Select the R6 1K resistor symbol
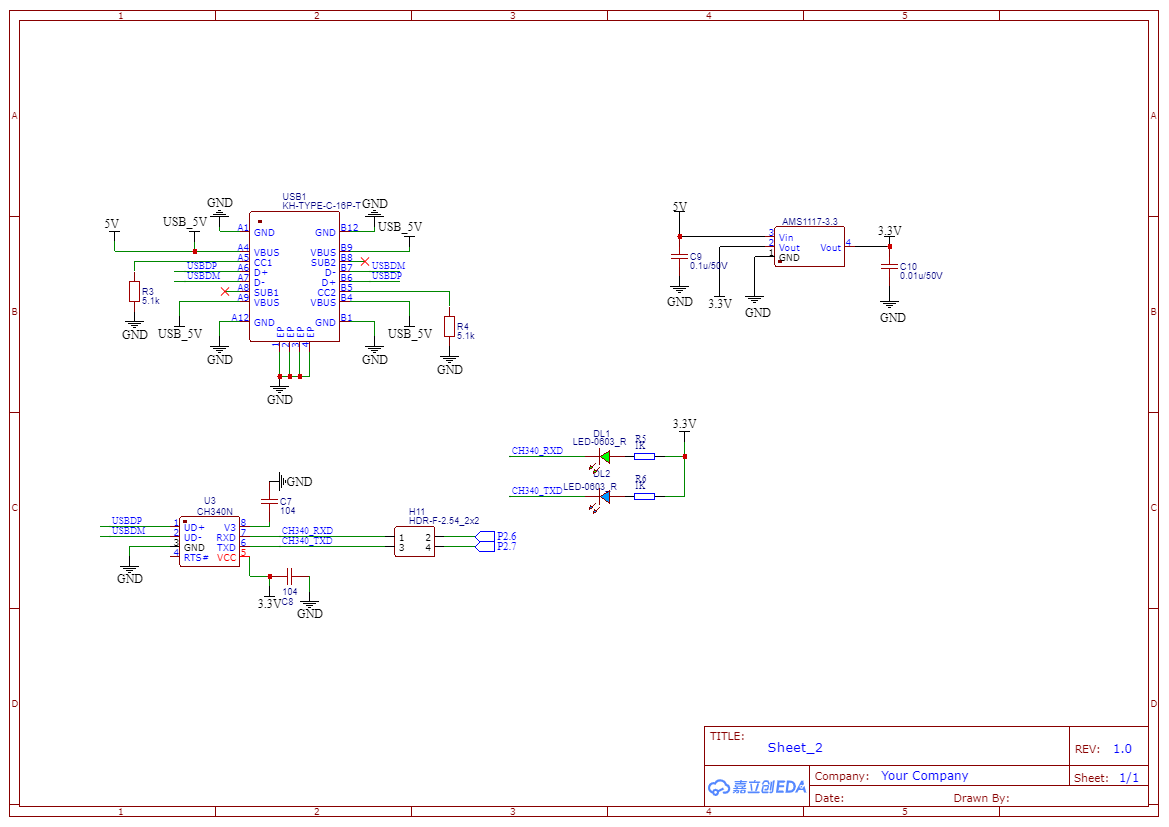 (644, 496)
